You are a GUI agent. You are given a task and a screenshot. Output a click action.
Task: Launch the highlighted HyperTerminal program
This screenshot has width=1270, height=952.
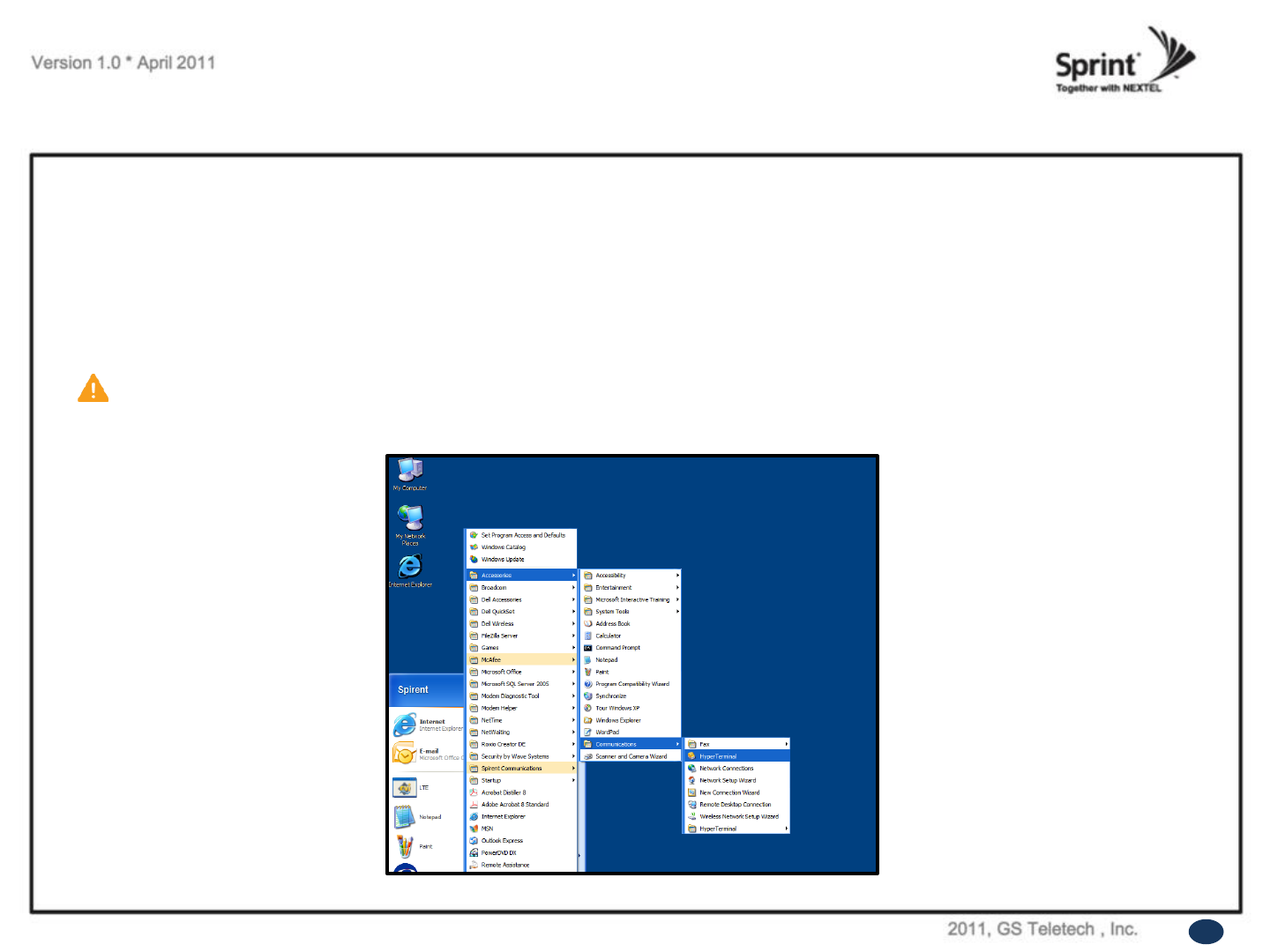point(737,756)
